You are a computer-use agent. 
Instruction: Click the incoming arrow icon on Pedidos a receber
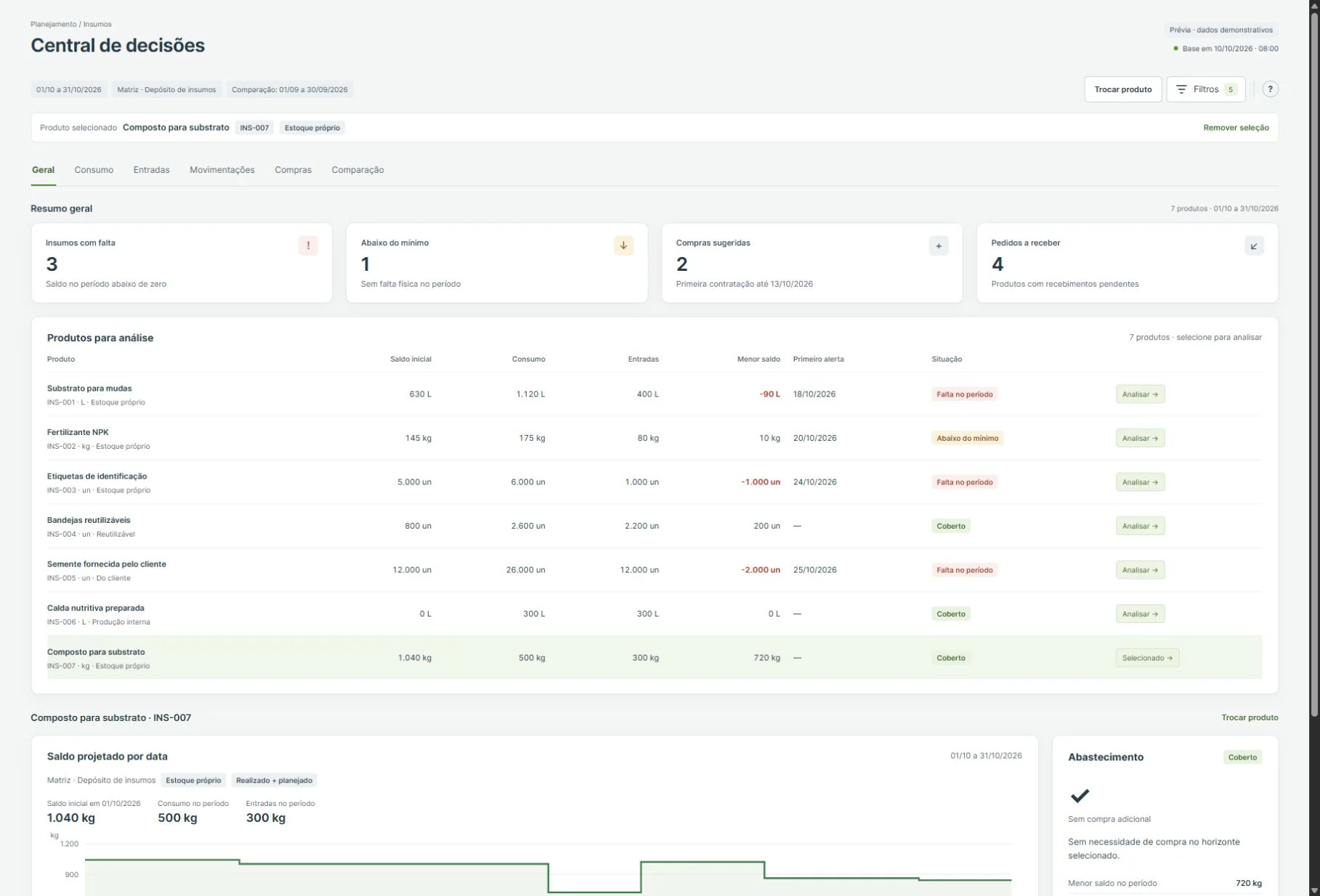pos(1254,245)
